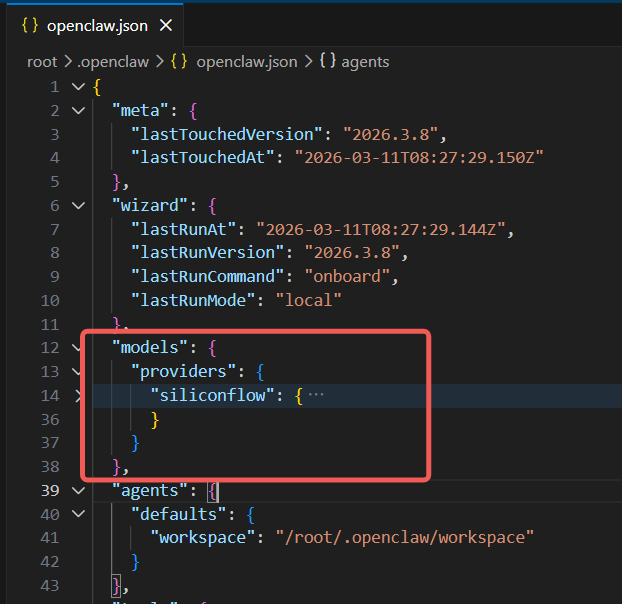
Task: Click the braces icon before breadcrumb openclaw.json
Action: [179, 61]
